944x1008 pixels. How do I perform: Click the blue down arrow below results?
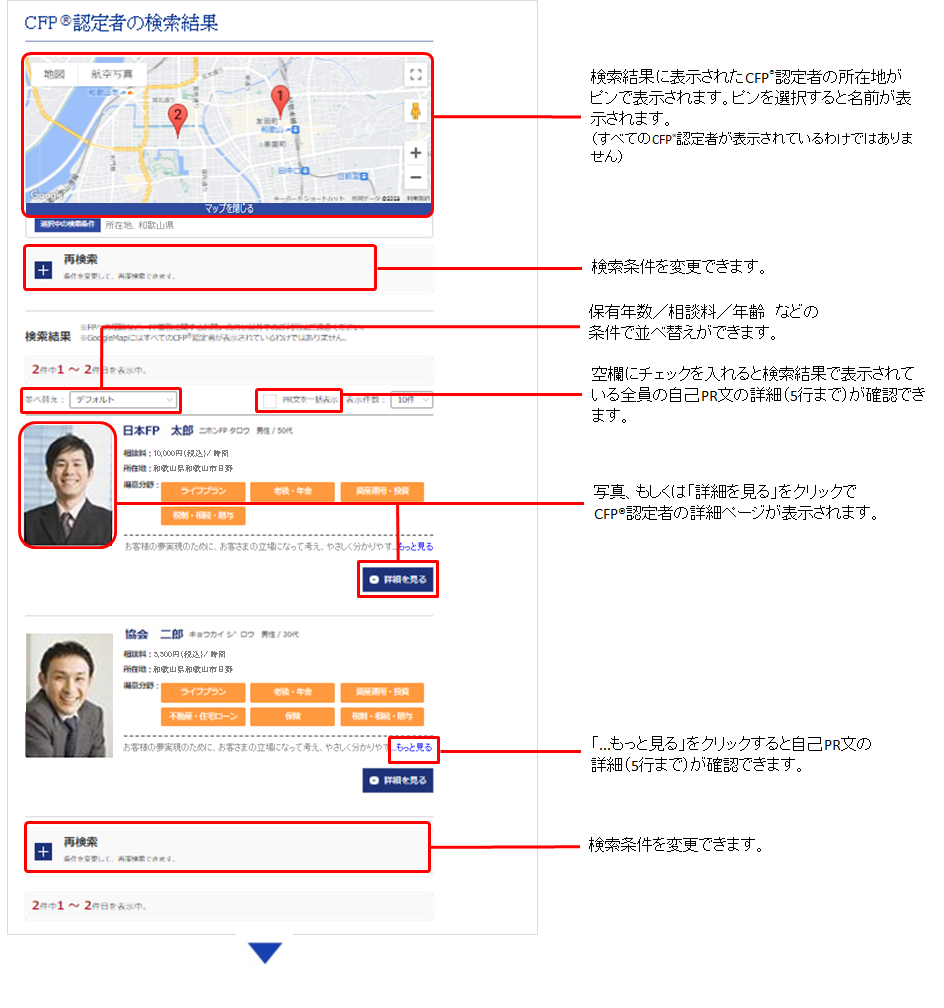tap(265, 951)
